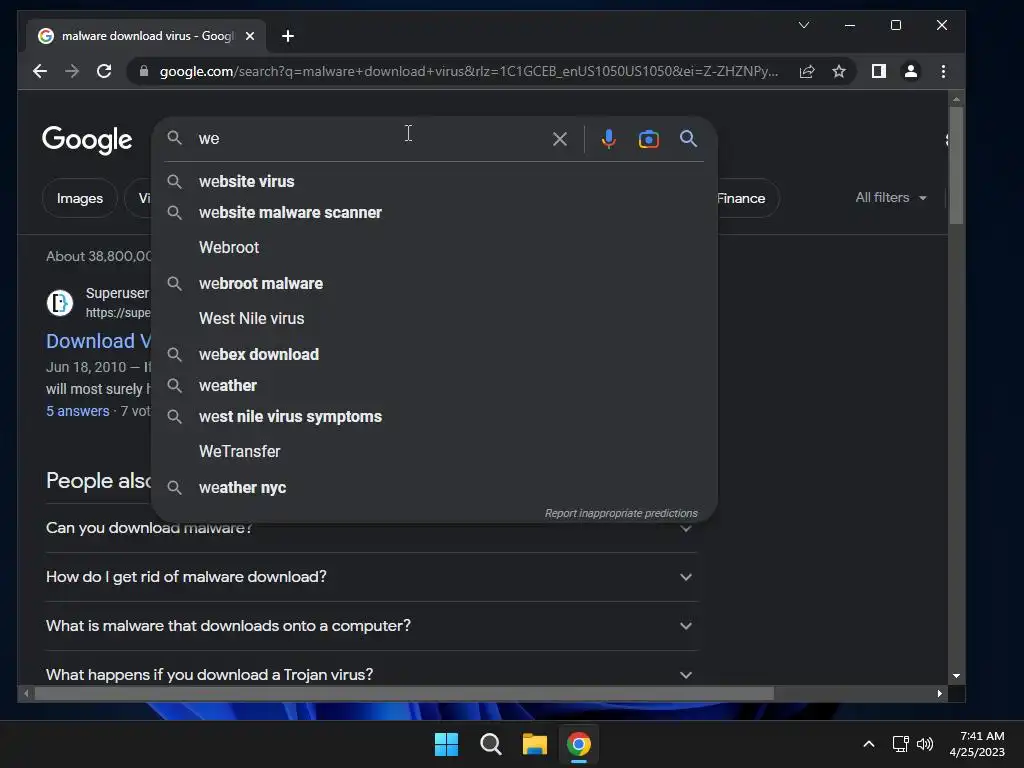Open the volume tray icon

(x=925, y=744)
